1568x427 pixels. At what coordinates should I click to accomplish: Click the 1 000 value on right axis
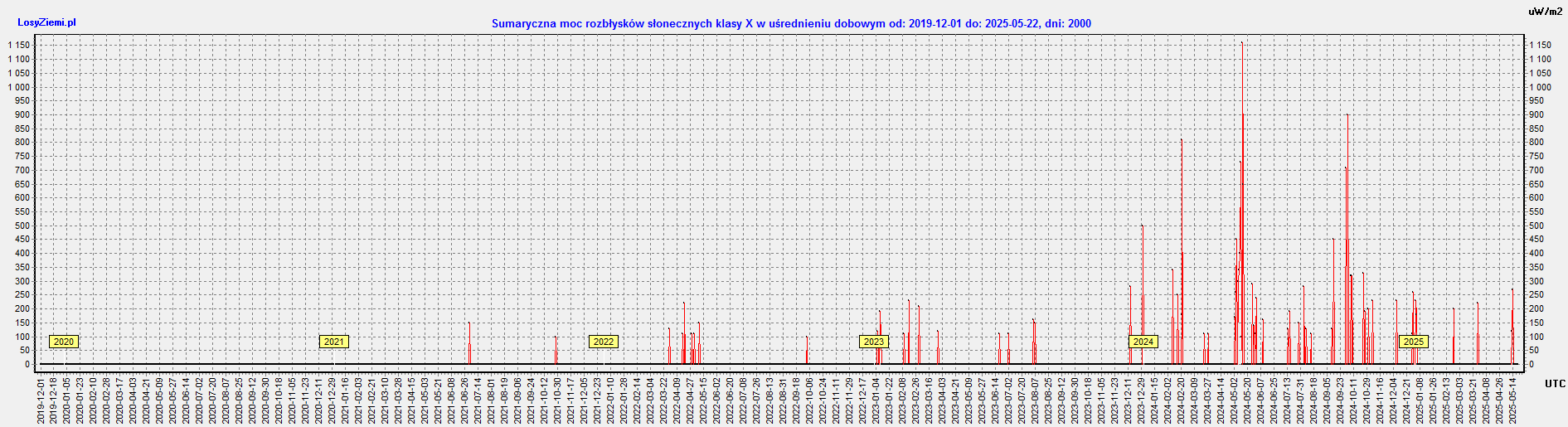click(1540, 87)
